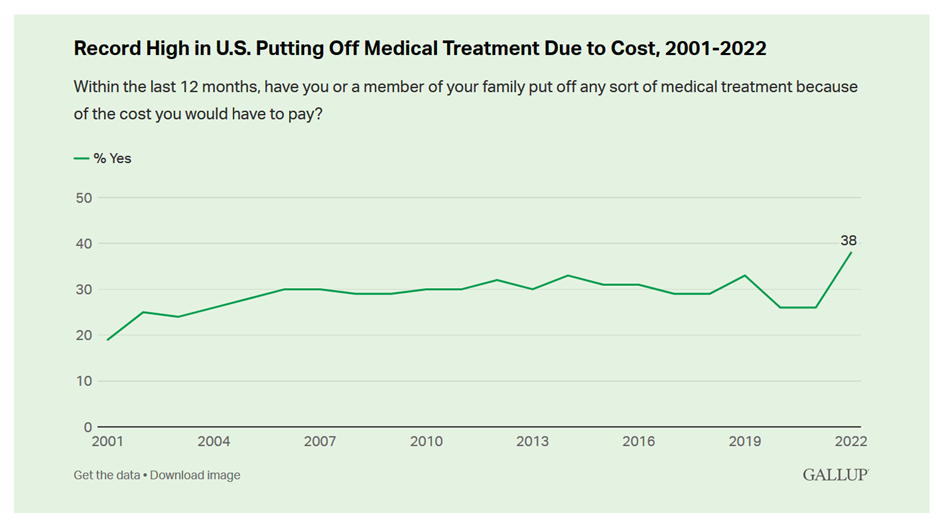Viewport: 936px width, 521px height.
Task: Click the 20 label on the y-axis
Action: pos(83,335)
